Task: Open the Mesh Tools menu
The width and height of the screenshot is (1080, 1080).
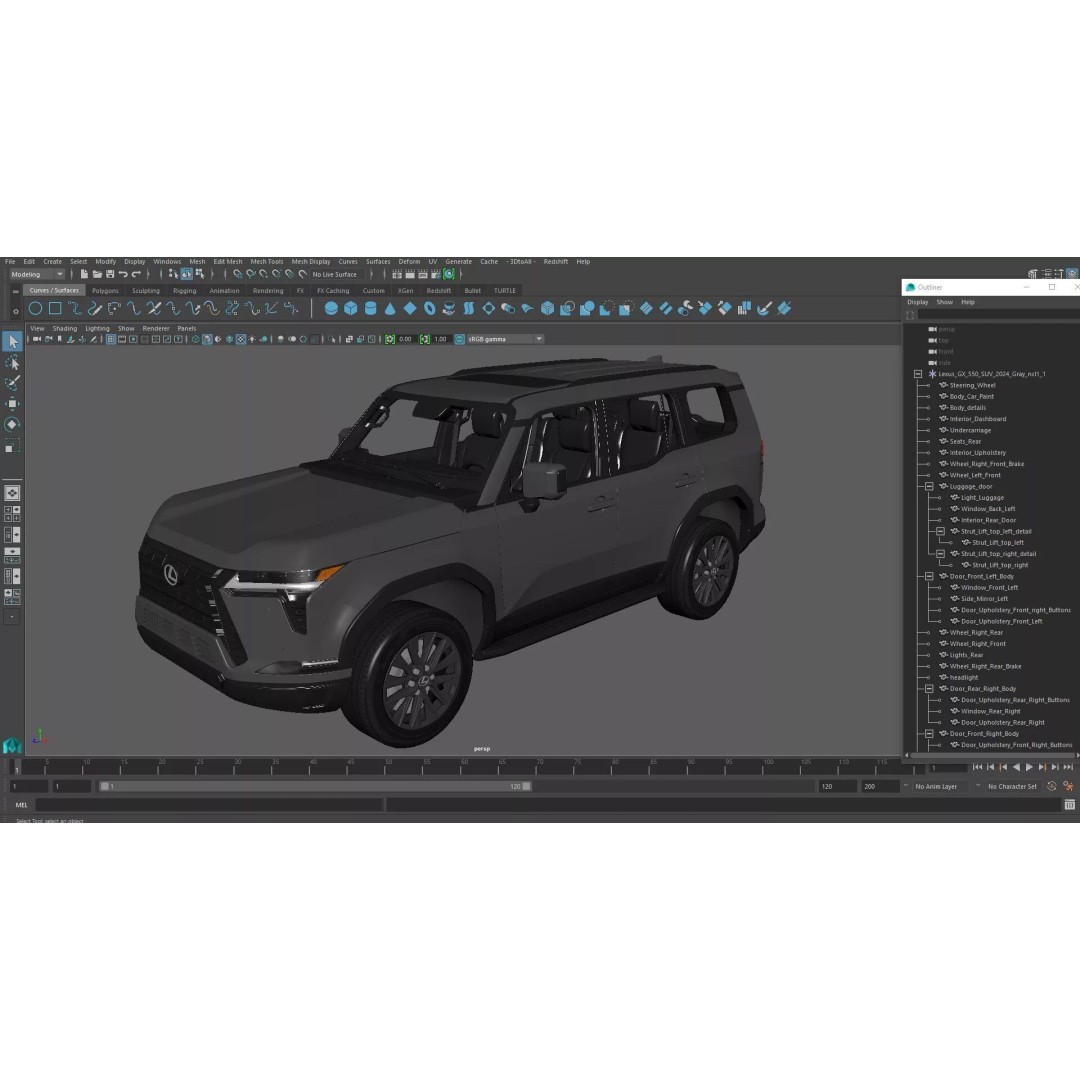Action: pyautogui.click(x=267, y=262)
